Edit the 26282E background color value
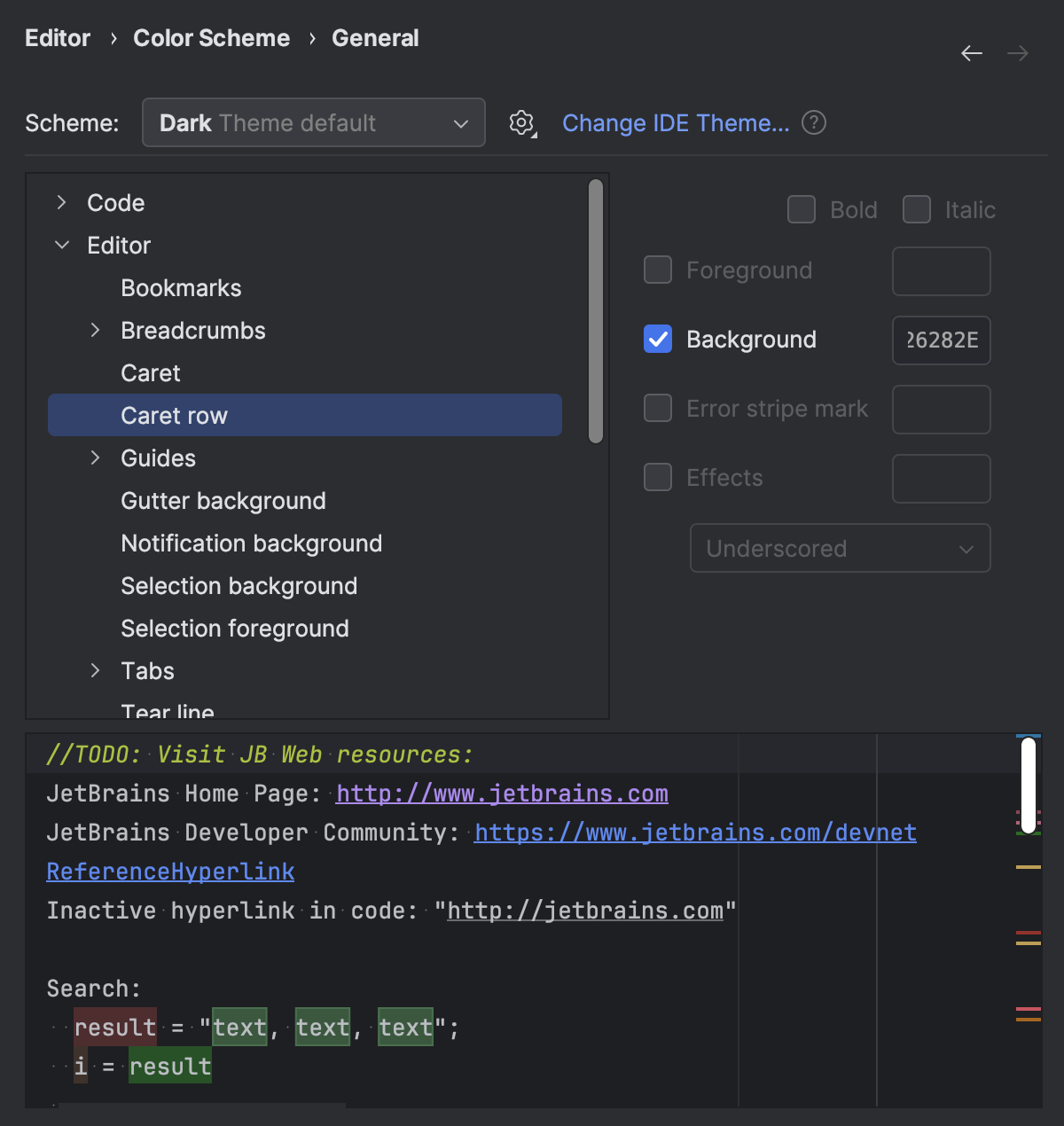 click(x=941, y=340)
